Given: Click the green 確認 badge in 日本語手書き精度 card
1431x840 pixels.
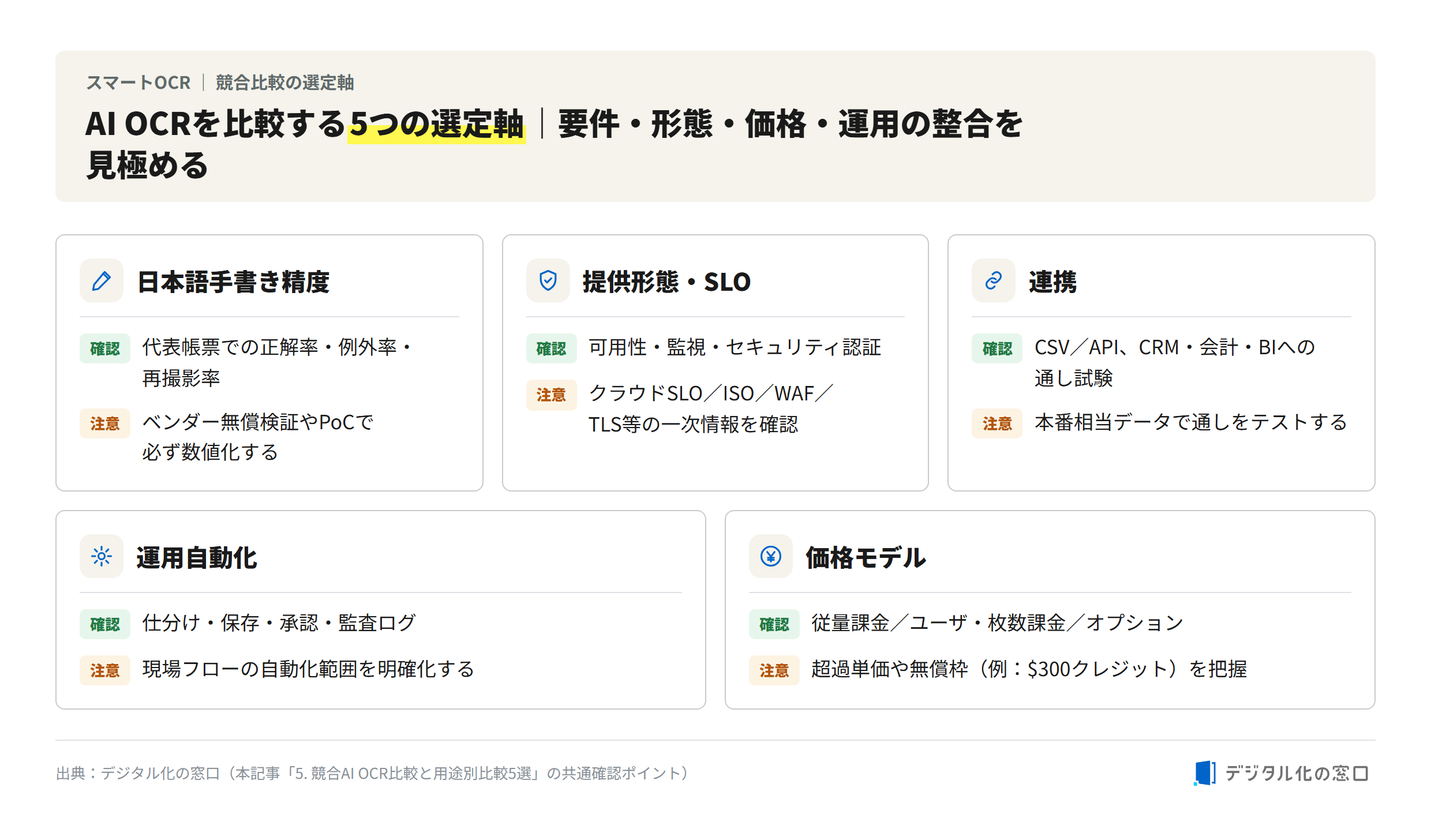Looking at the screenshot, I should (105, 348).
